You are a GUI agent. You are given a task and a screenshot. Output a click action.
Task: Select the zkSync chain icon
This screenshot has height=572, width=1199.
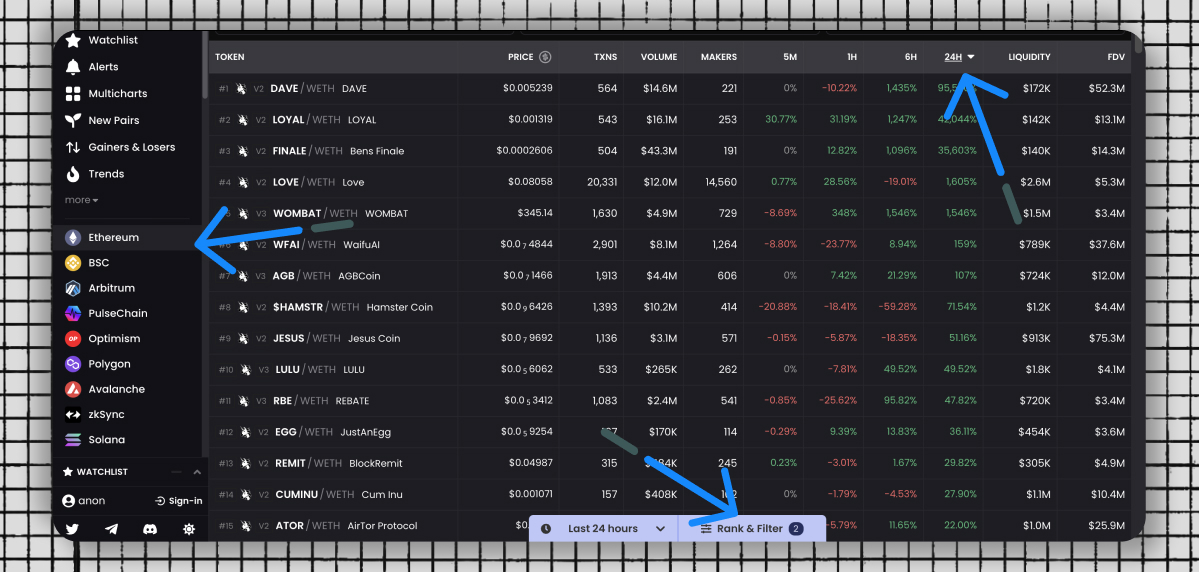point(73,414)
